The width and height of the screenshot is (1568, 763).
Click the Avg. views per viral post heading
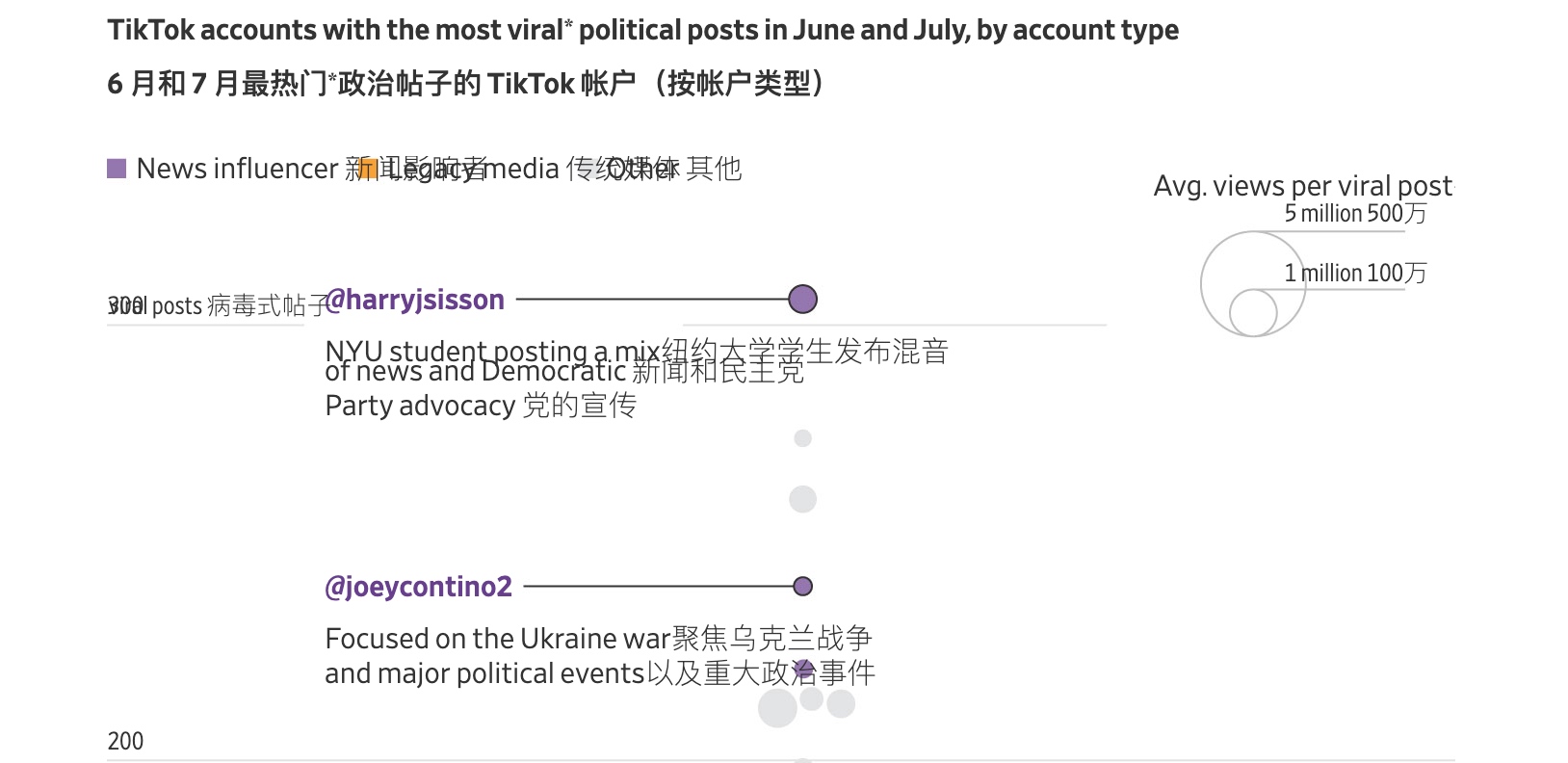[1302, 186]
